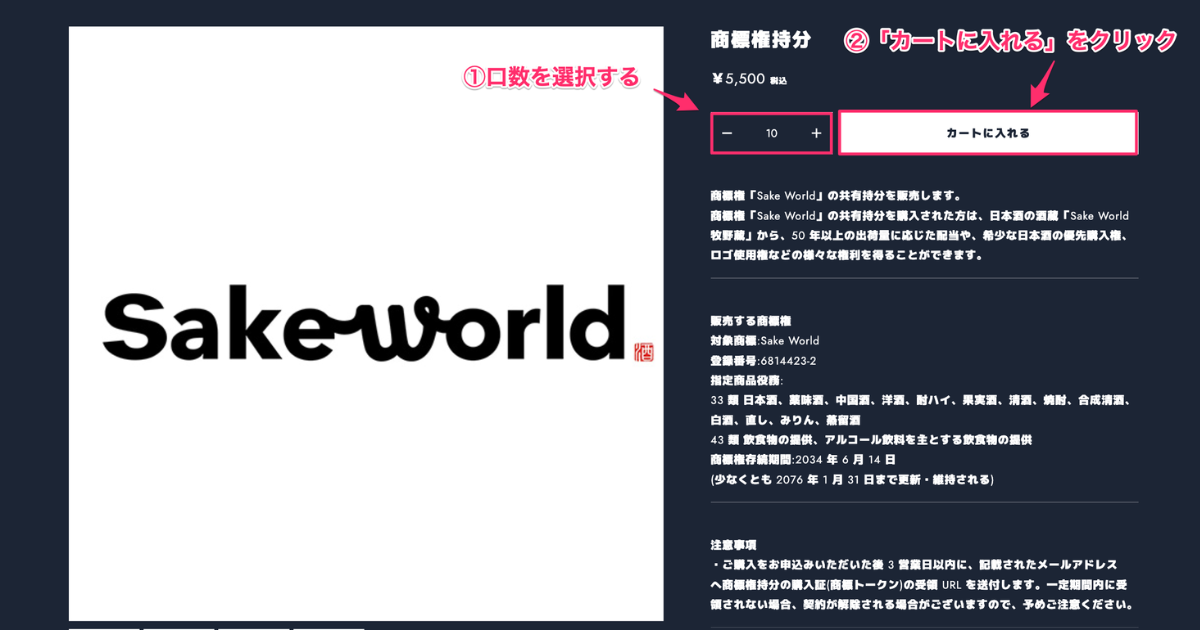Click the 商標権持分 product title

point(760,40)
